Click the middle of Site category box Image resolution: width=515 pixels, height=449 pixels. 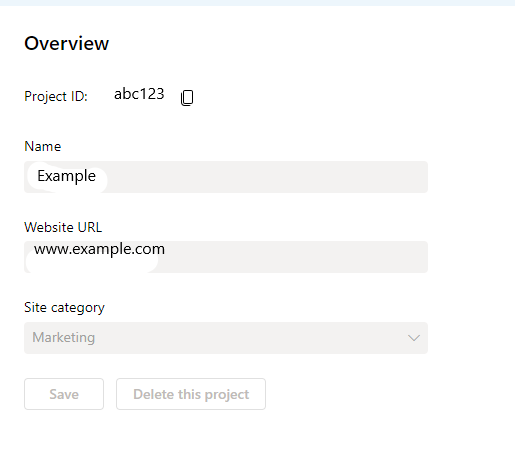[x=226, y=338]
